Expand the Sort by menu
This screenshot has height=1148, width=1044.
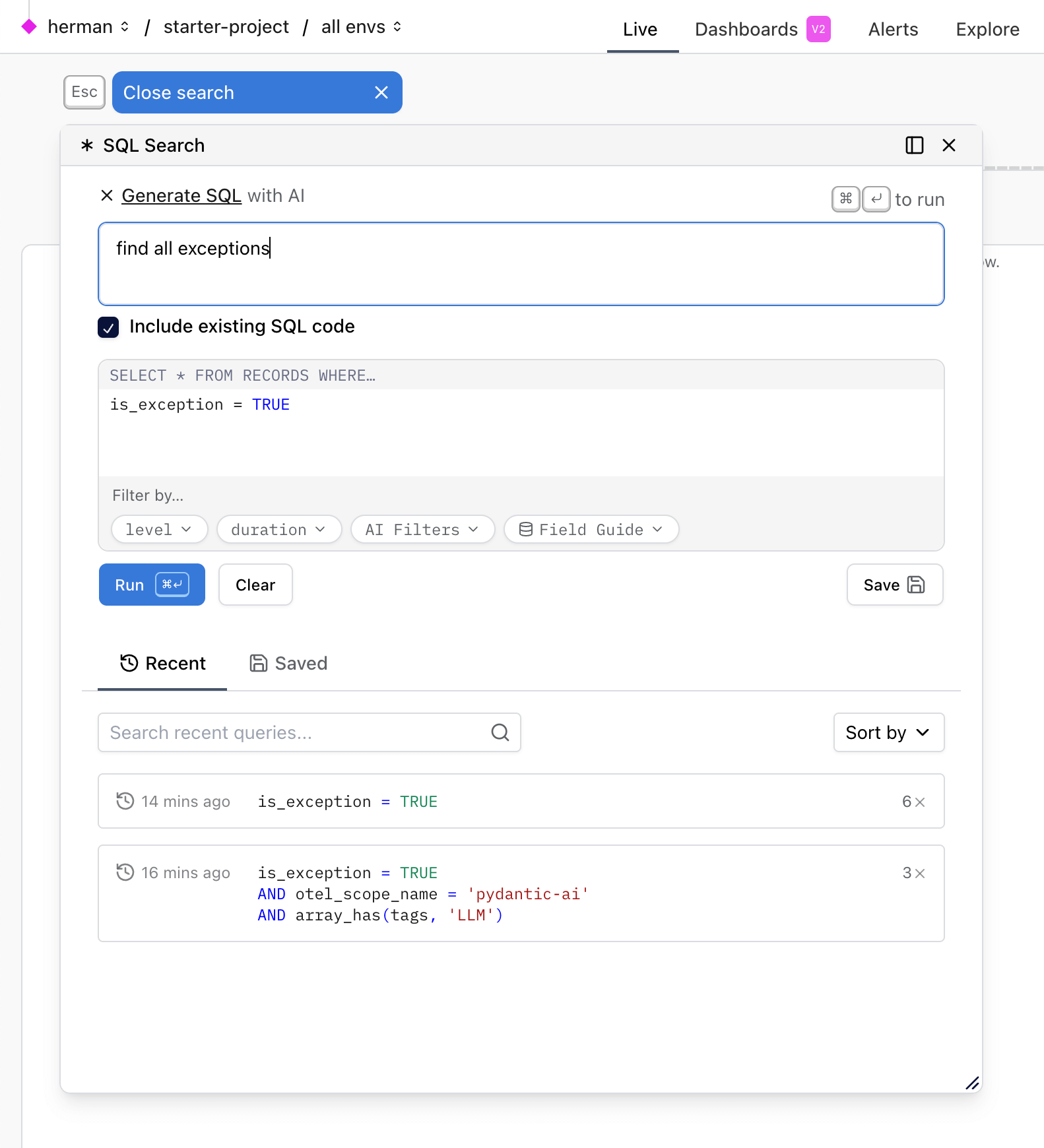point(888,732)
